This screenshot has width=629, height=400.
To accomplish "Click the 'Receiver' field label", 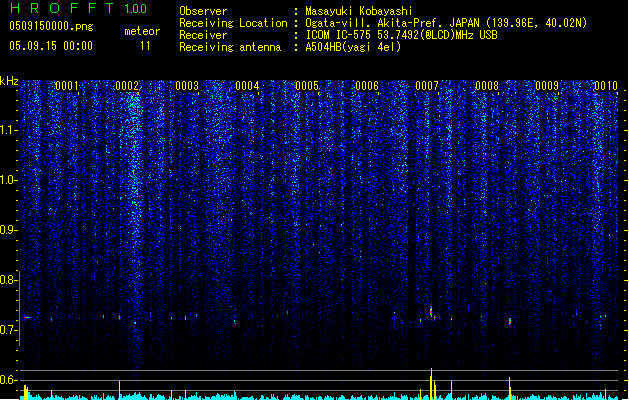I will [203, 35].
